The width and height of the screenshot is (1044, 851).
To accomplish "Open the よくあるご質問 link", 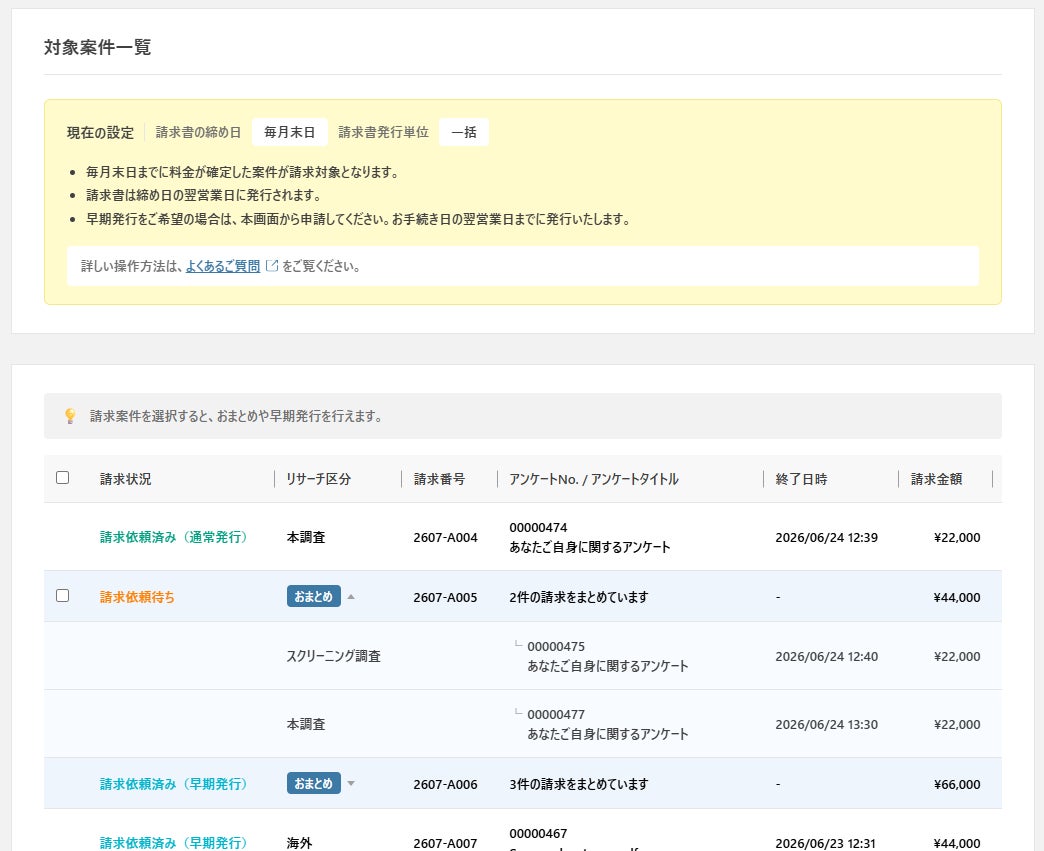I will click(222, 266).
